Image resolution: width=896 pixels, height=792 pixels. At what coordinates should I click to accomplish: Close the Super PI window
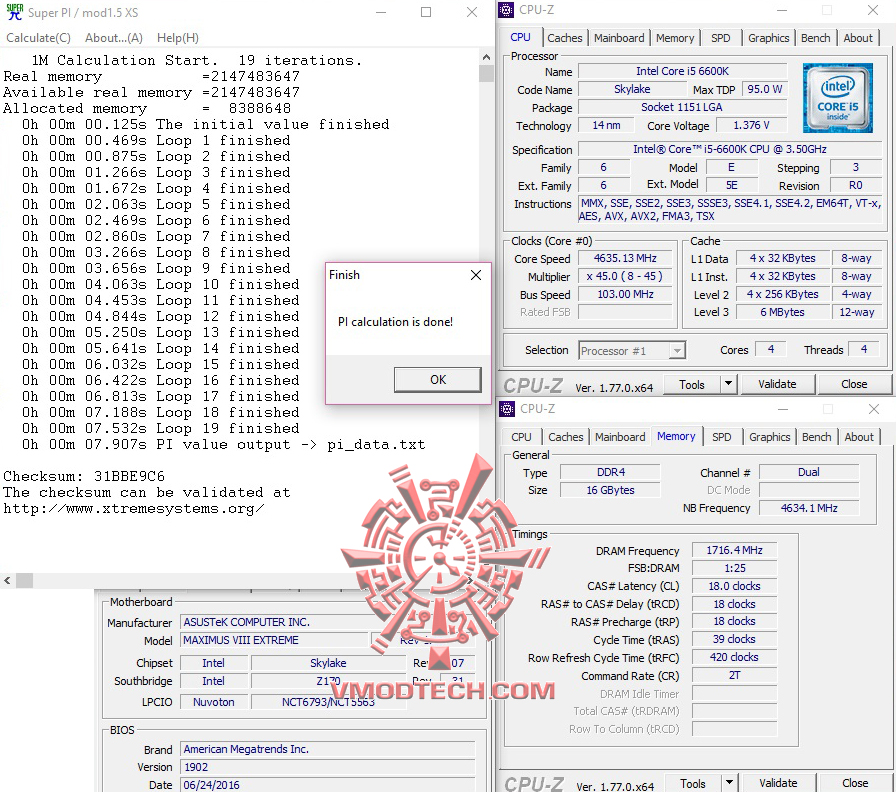tap(471, 12)
